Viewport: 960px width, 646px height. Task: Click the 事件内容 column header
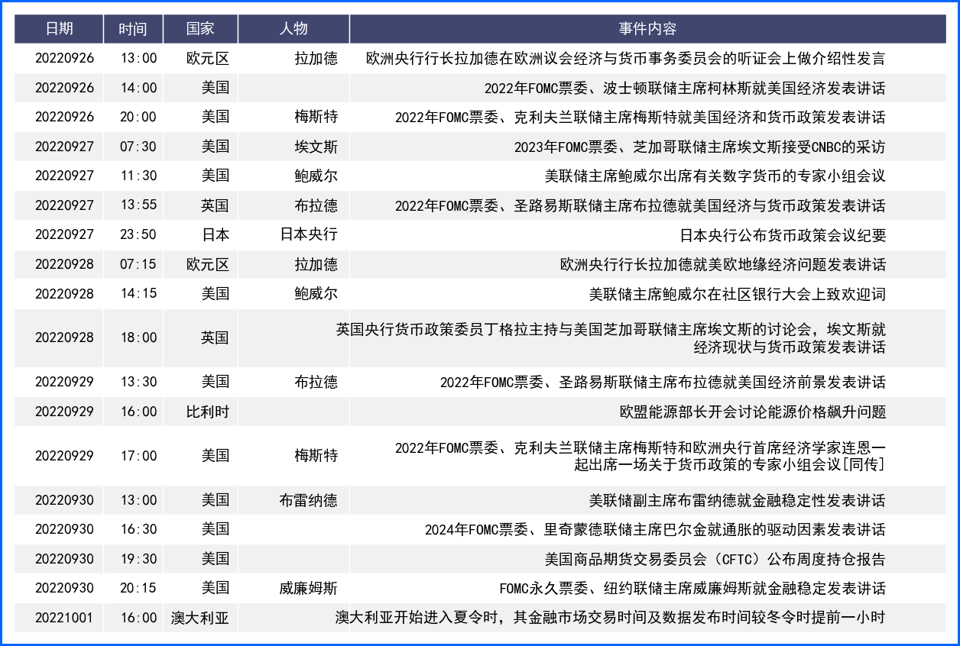coord(647,29)
